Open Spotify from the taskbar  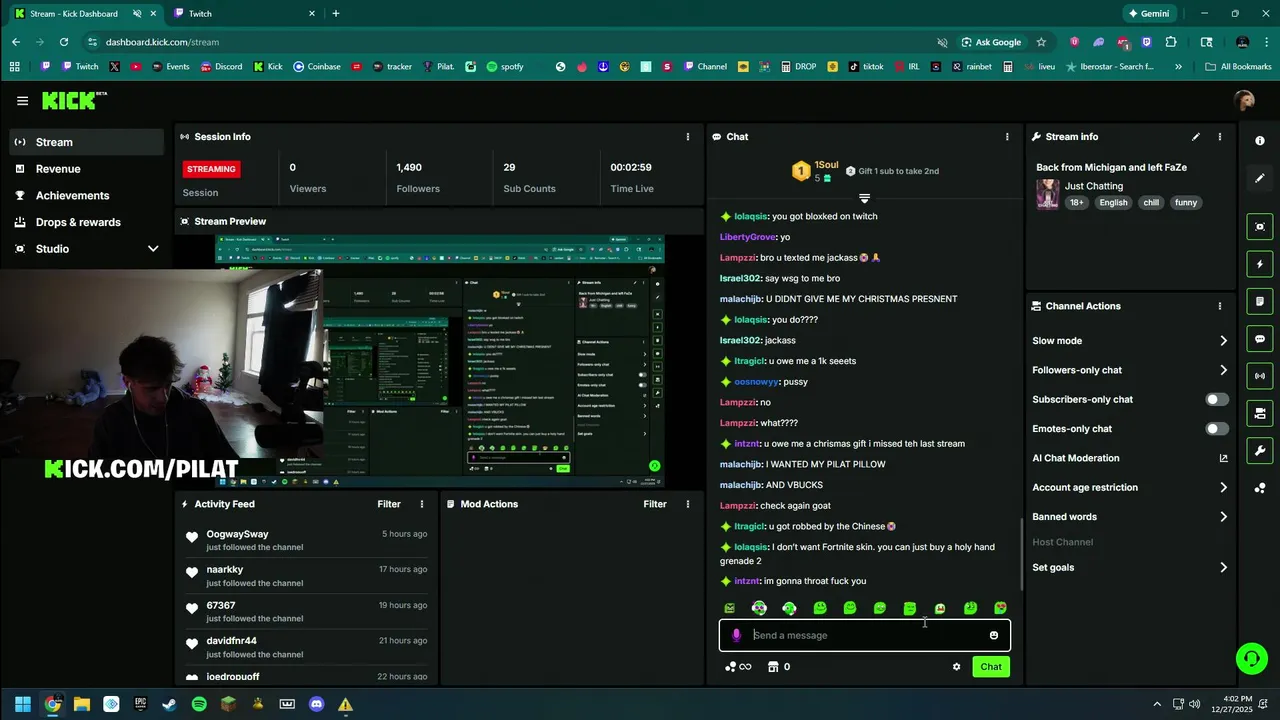tap(199, 704)
